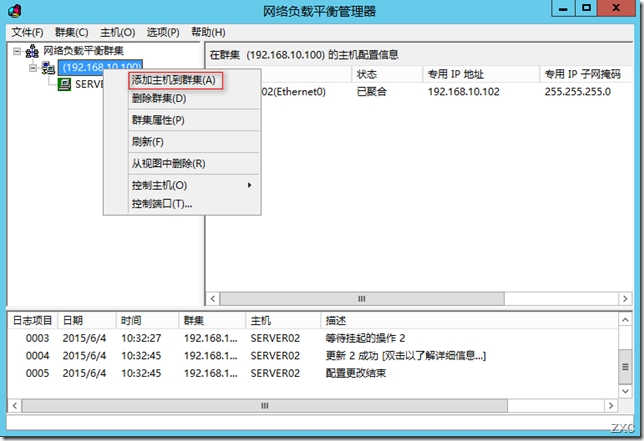
Task: Minimize the 网络负载平衡管理器 window
Action: pyautogui.click(x=563, y=8)
